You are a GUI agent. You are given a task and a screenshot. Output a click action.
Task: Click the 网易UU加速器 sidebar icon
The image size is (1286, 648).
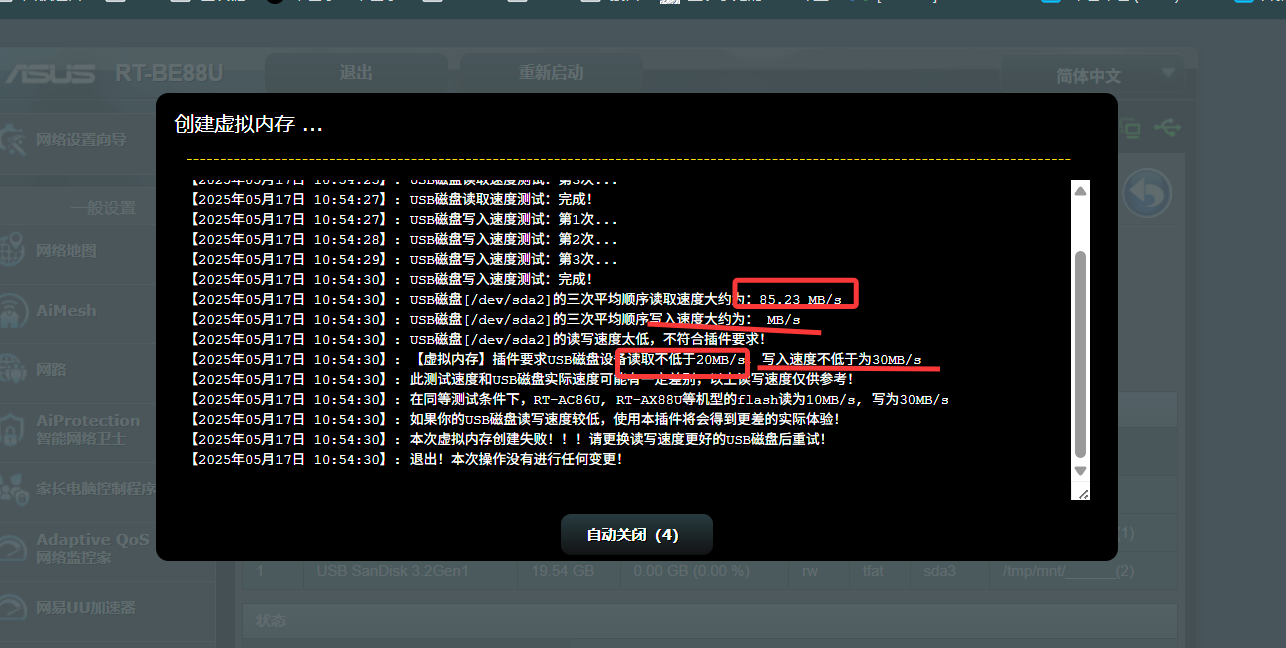(x=12, y=607)
